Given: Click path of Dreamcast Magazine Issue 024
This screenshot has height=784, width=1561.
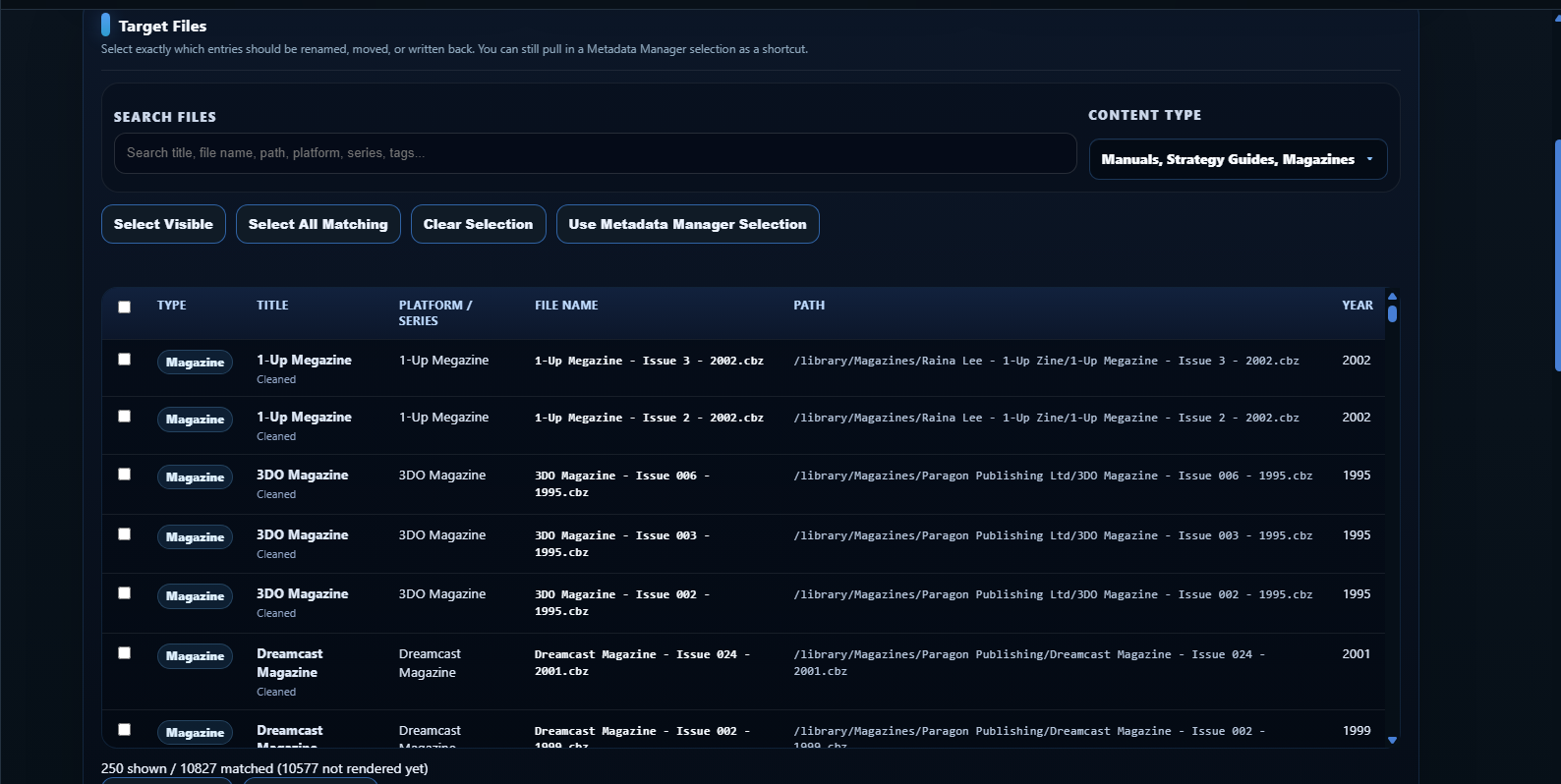Looking at the screenshot, I should coord(1029,662).
